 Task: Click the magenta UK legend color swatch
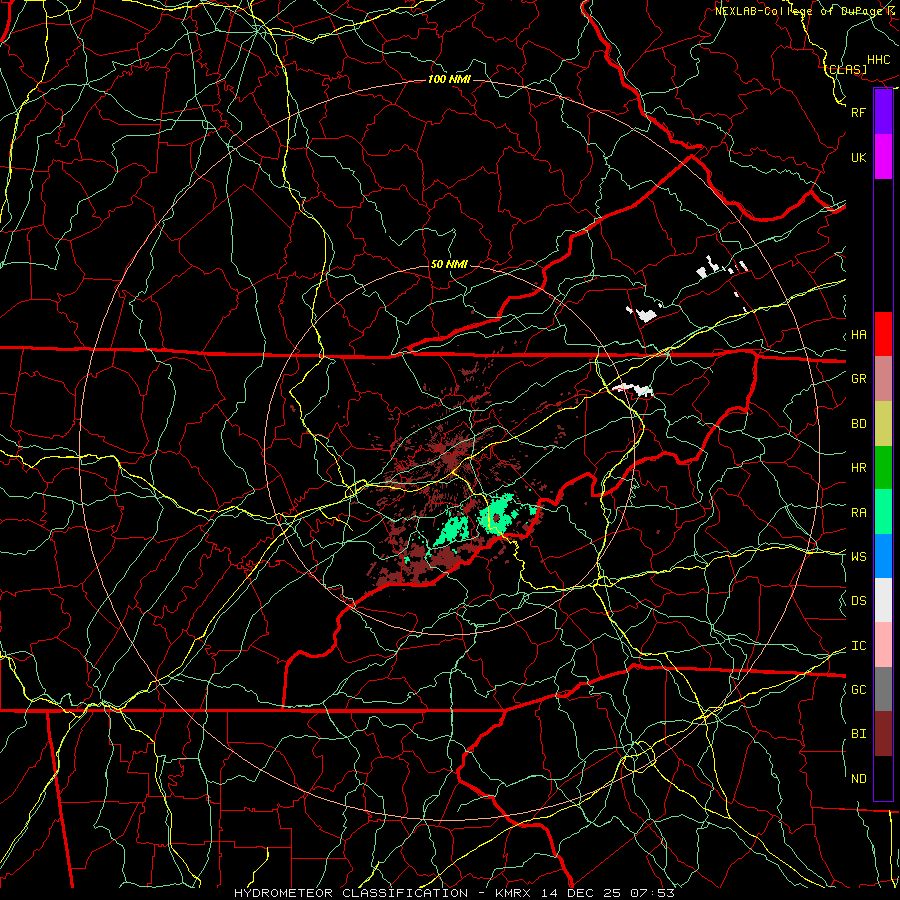pos(883,157)
